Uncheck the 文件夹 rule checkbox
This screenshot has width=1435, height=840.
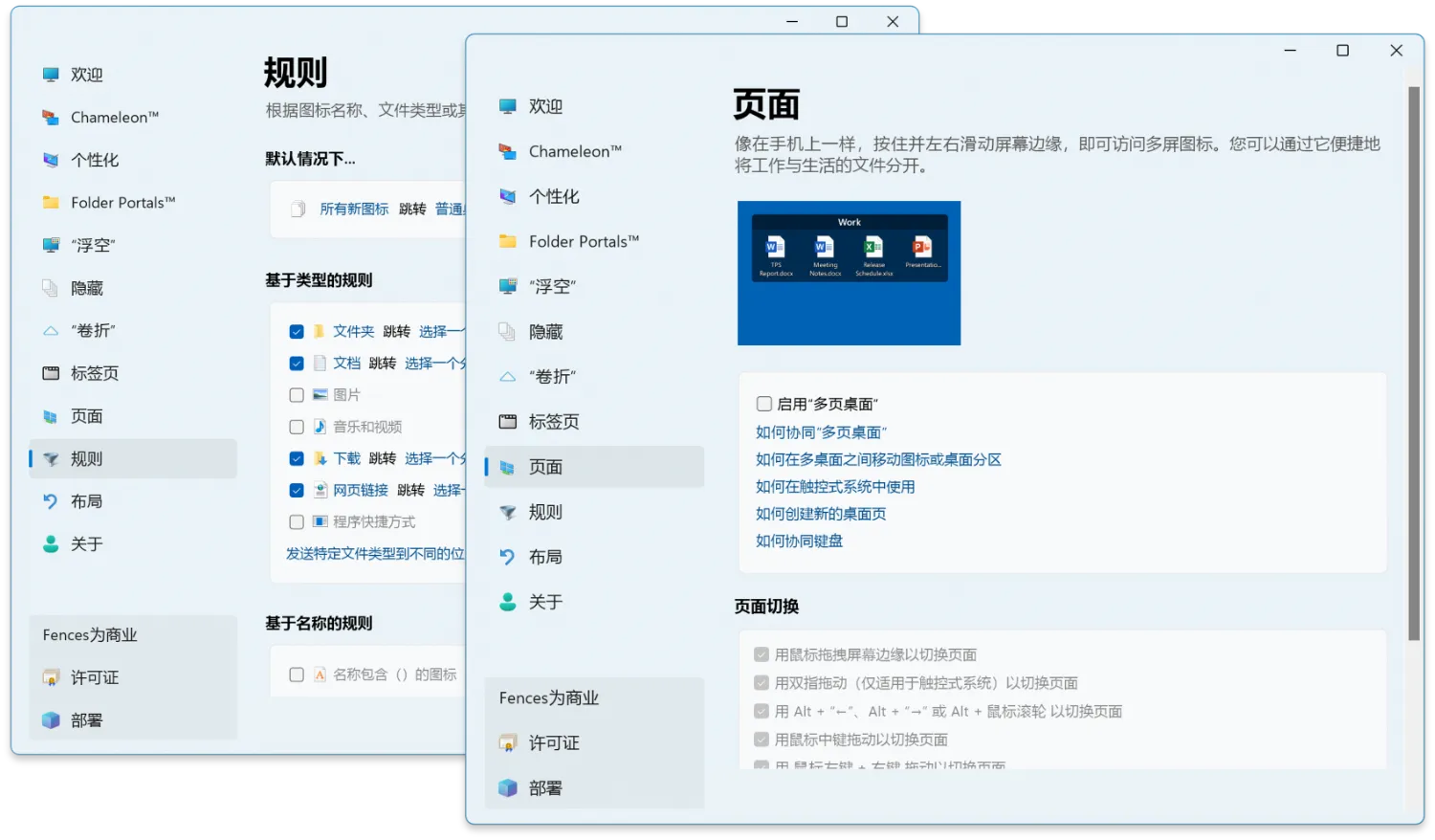297,332
